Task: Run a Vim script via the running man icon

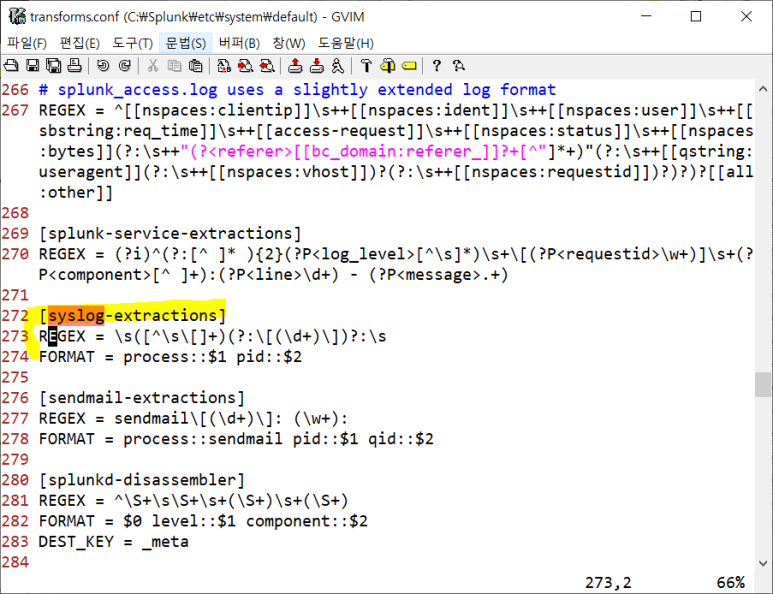Action: 338,66
